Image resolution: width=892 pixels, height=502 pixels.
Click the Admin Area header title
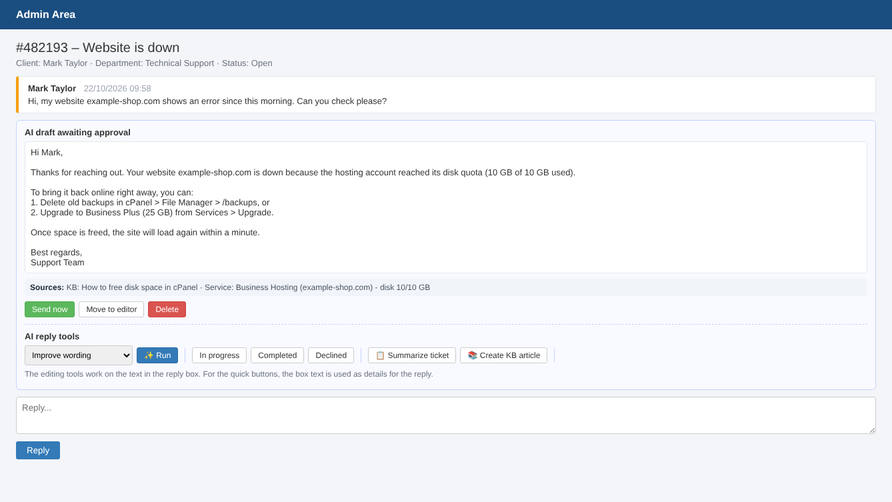coord(46,14)
